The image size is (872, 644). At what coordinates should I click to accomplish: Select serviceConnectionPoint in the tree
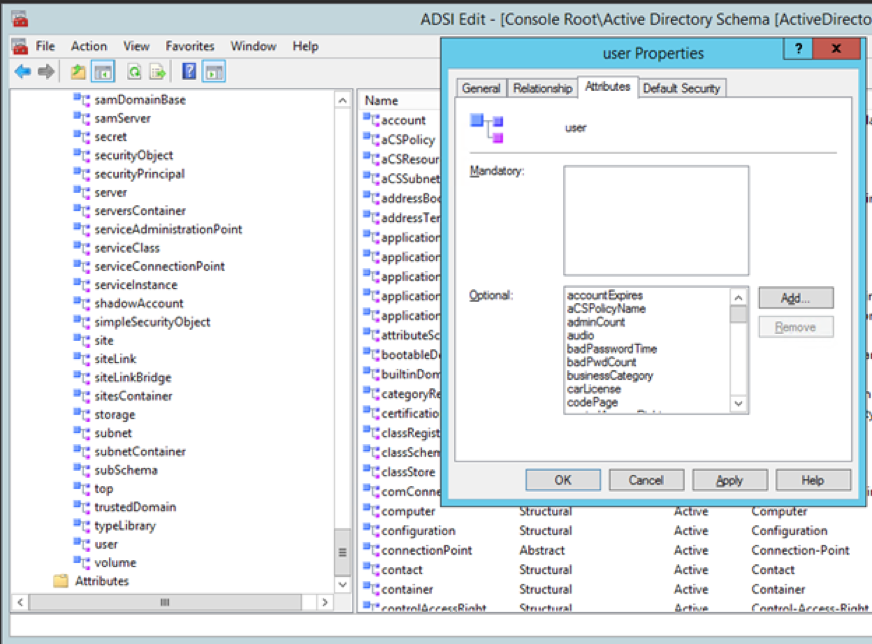point(160,266)
